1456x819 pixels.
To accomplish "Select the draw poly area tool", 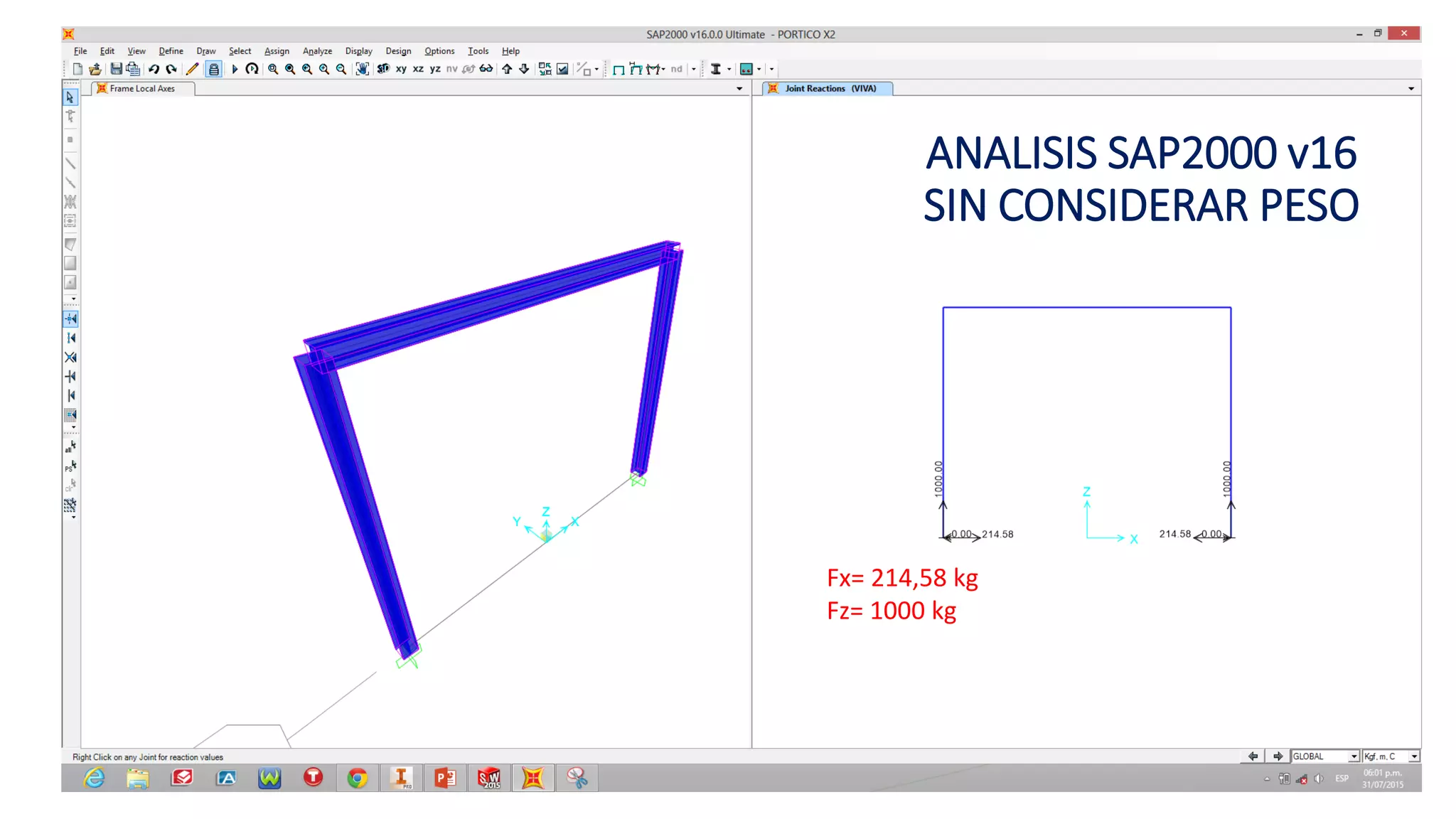I will coord(70,244).
